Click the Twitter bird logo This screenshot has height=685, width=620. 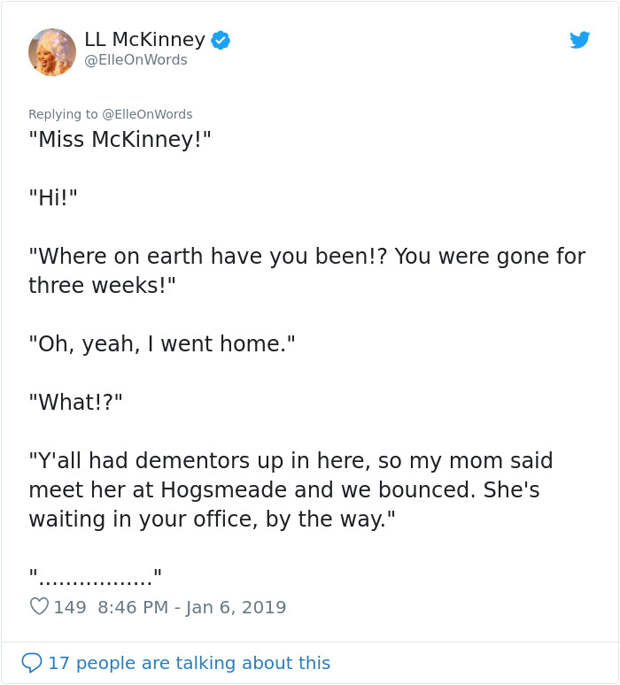580,40
